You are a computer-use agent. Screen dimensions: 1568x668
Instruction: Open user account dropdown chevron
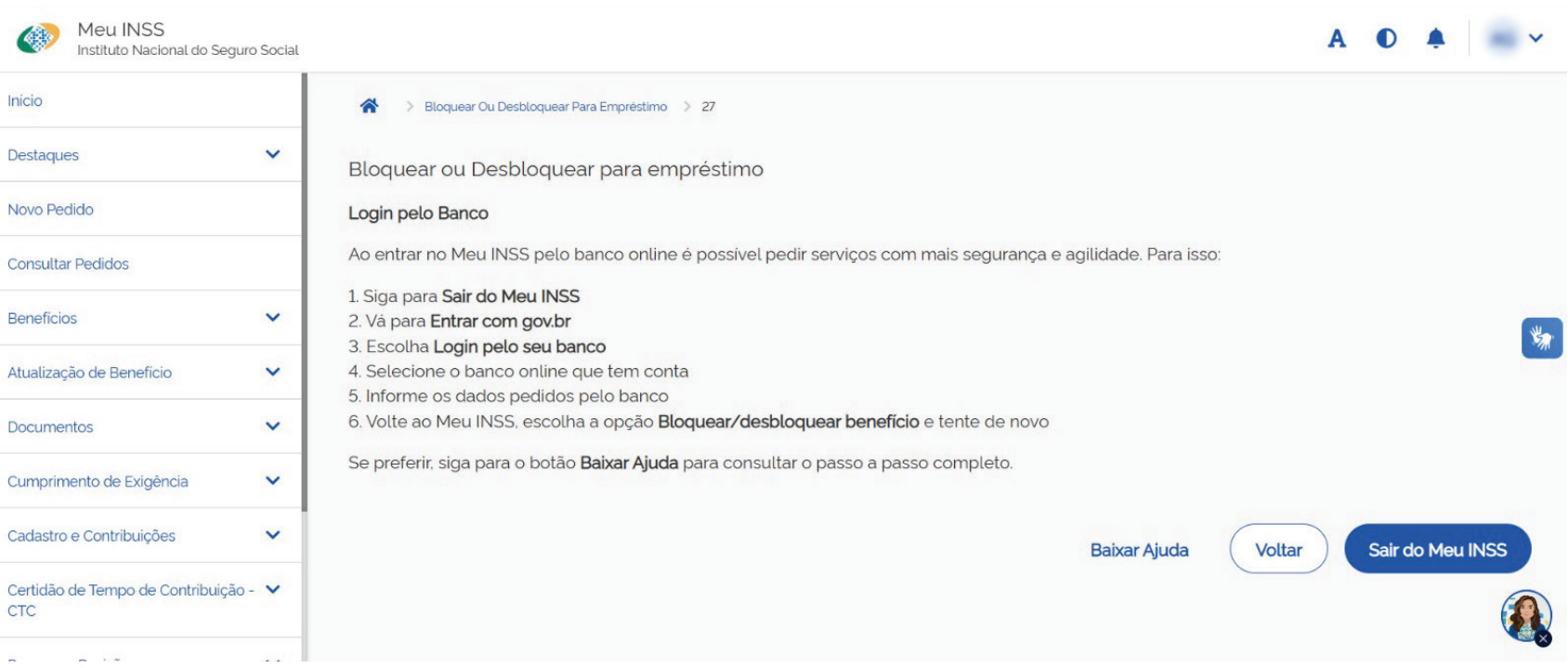click(1535, 38)
